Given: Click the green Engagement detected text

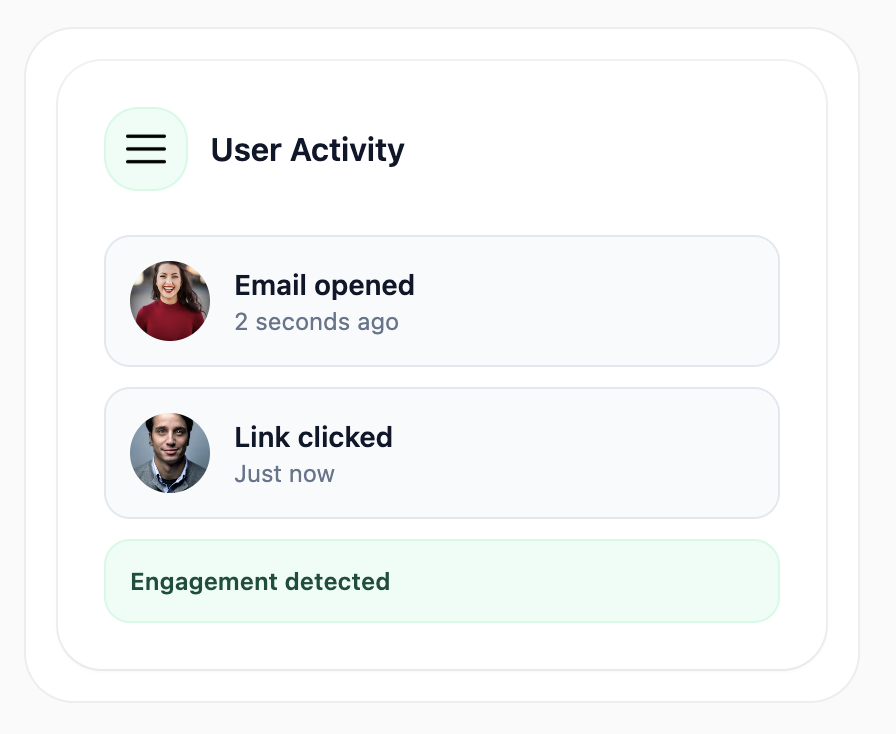Looking at the screenshot, I should point(260,581).
